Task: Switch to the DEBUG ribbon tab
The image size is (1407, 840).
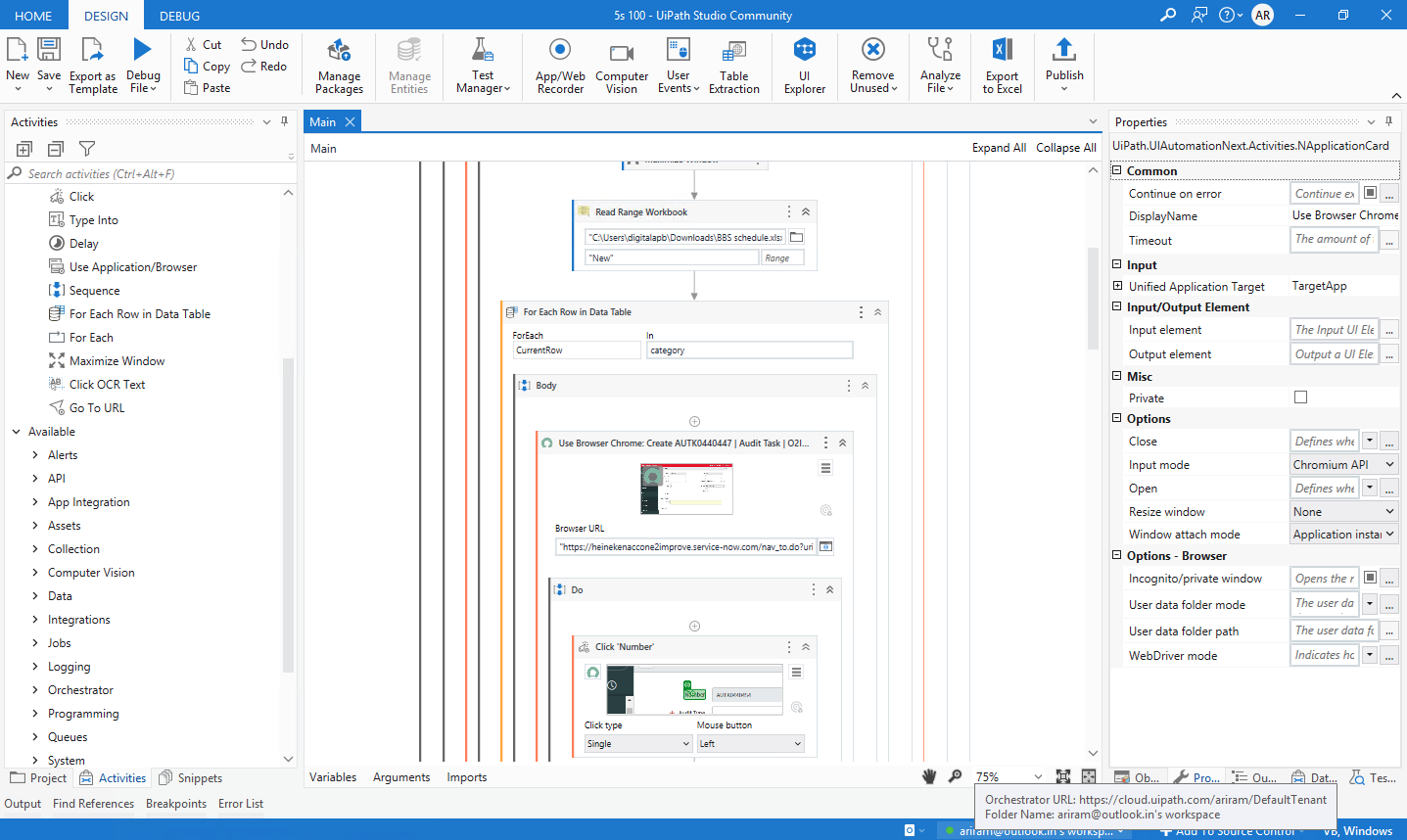Action: [x=179, y=16]
